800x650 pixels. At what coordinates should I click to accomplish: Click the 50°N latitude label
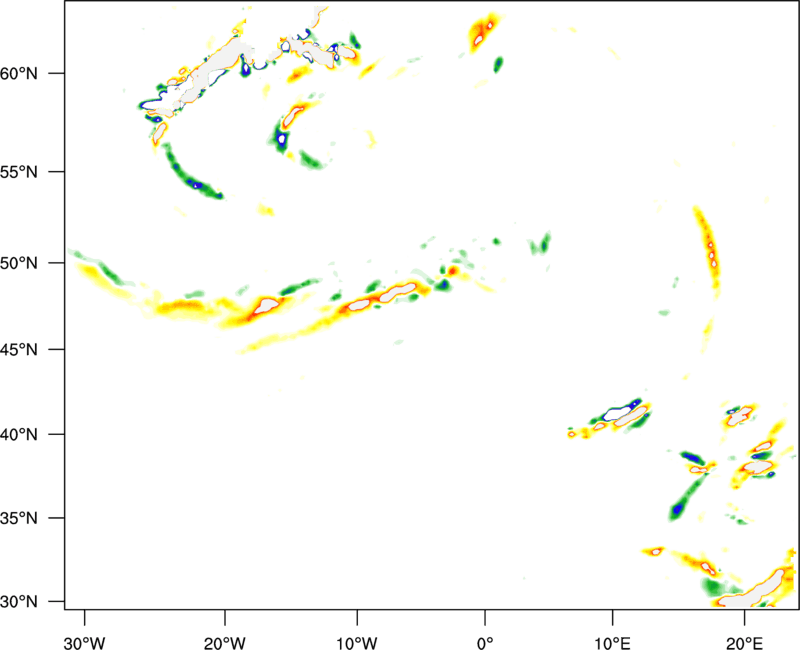click(19, 263)
